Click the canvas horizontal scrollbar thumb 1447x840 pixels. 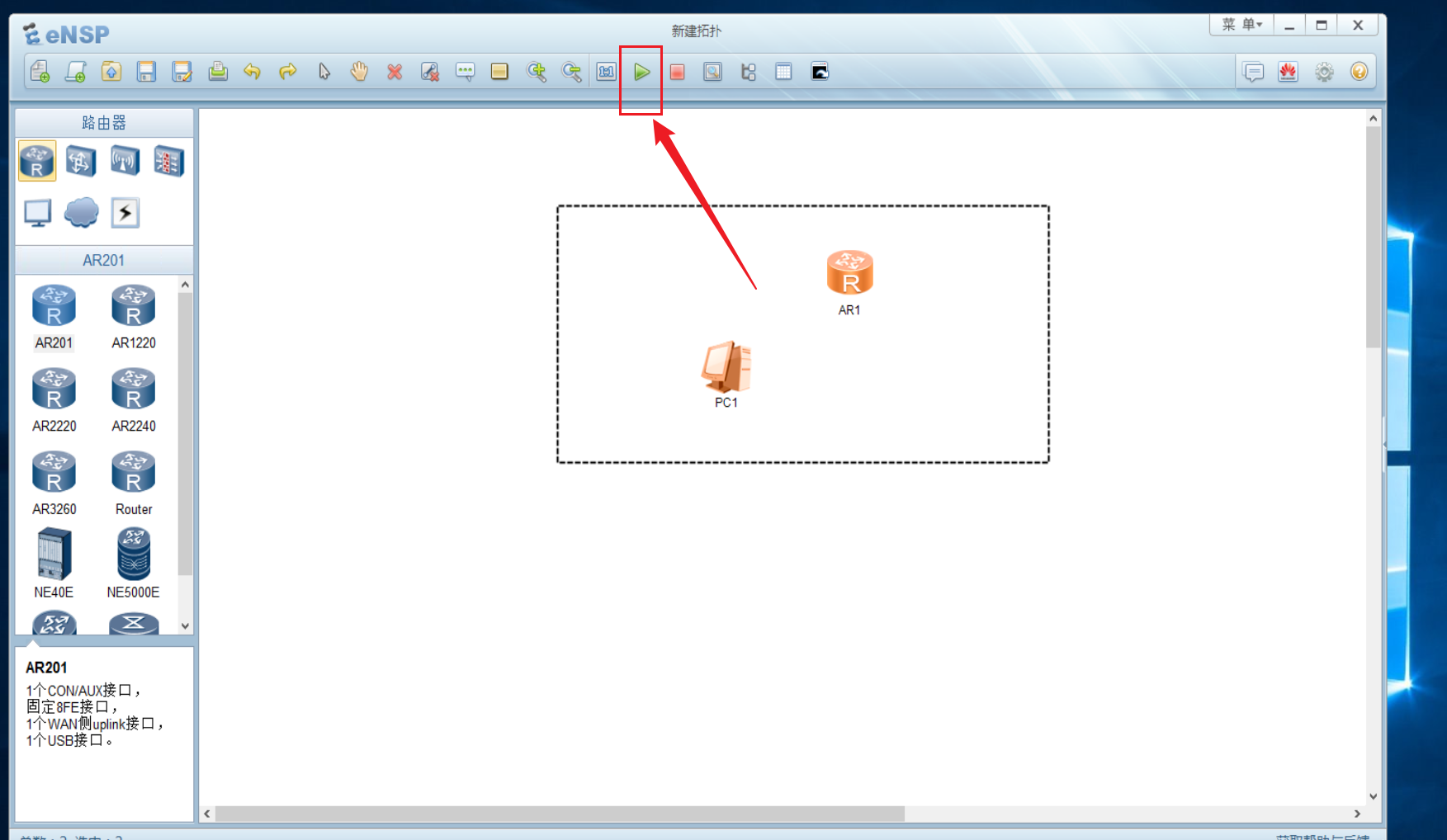pyautogui.click(x=560, y=814)
